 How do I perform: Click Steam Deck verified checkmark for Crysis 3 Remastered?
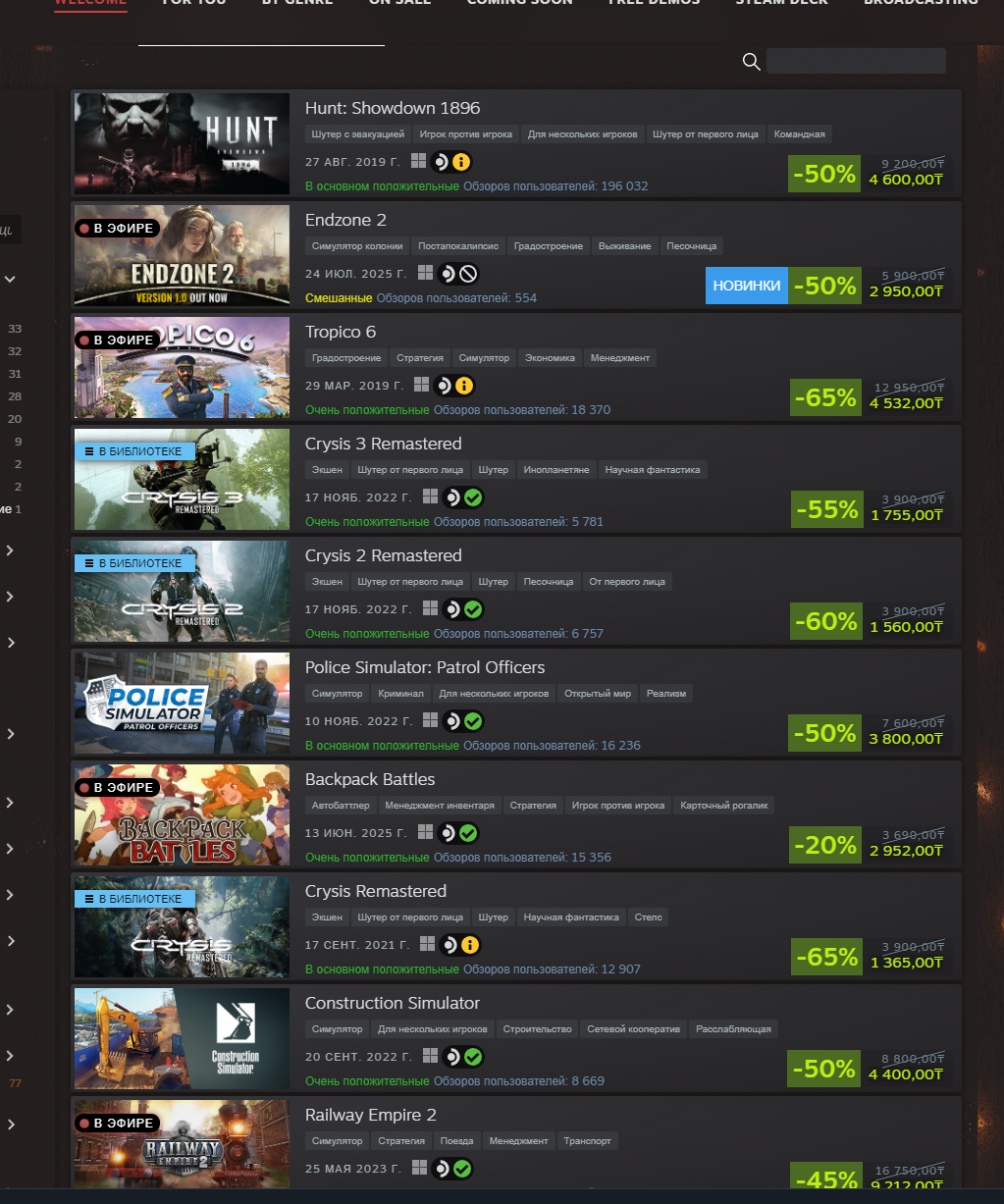point(473,497)
